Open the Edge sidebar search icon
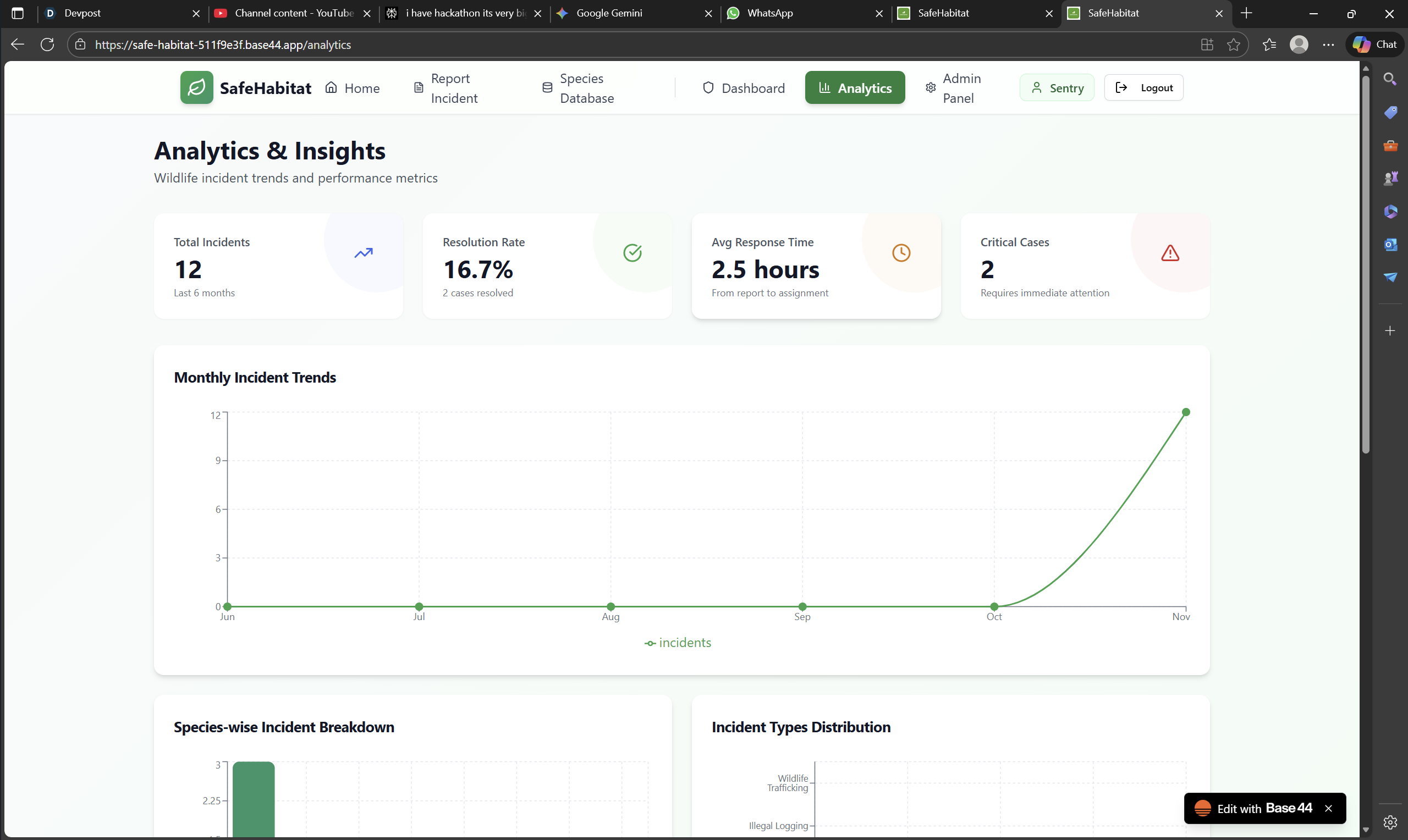Viewport: 1408px width, 840px height. coord(1390,79)
